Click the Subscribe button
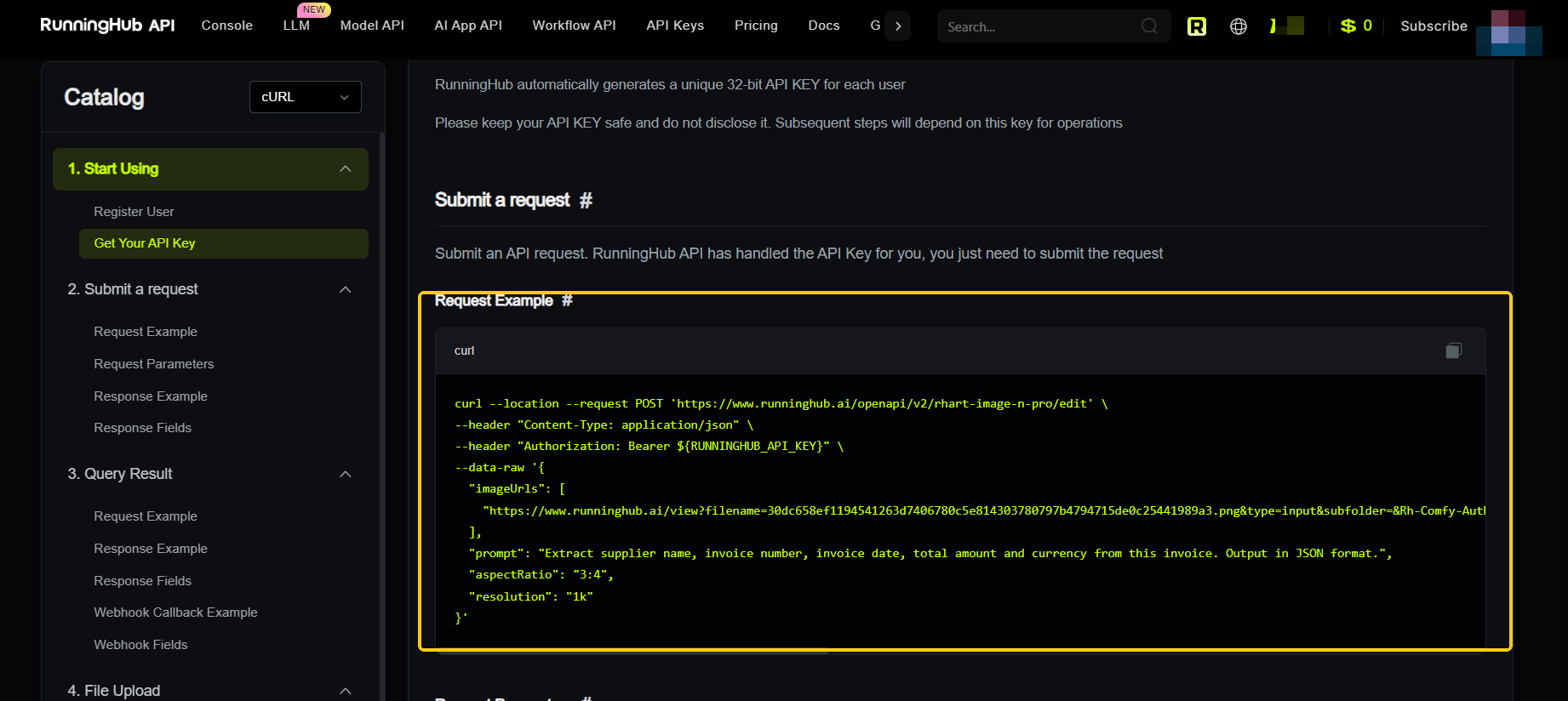 click(1434, 26)
